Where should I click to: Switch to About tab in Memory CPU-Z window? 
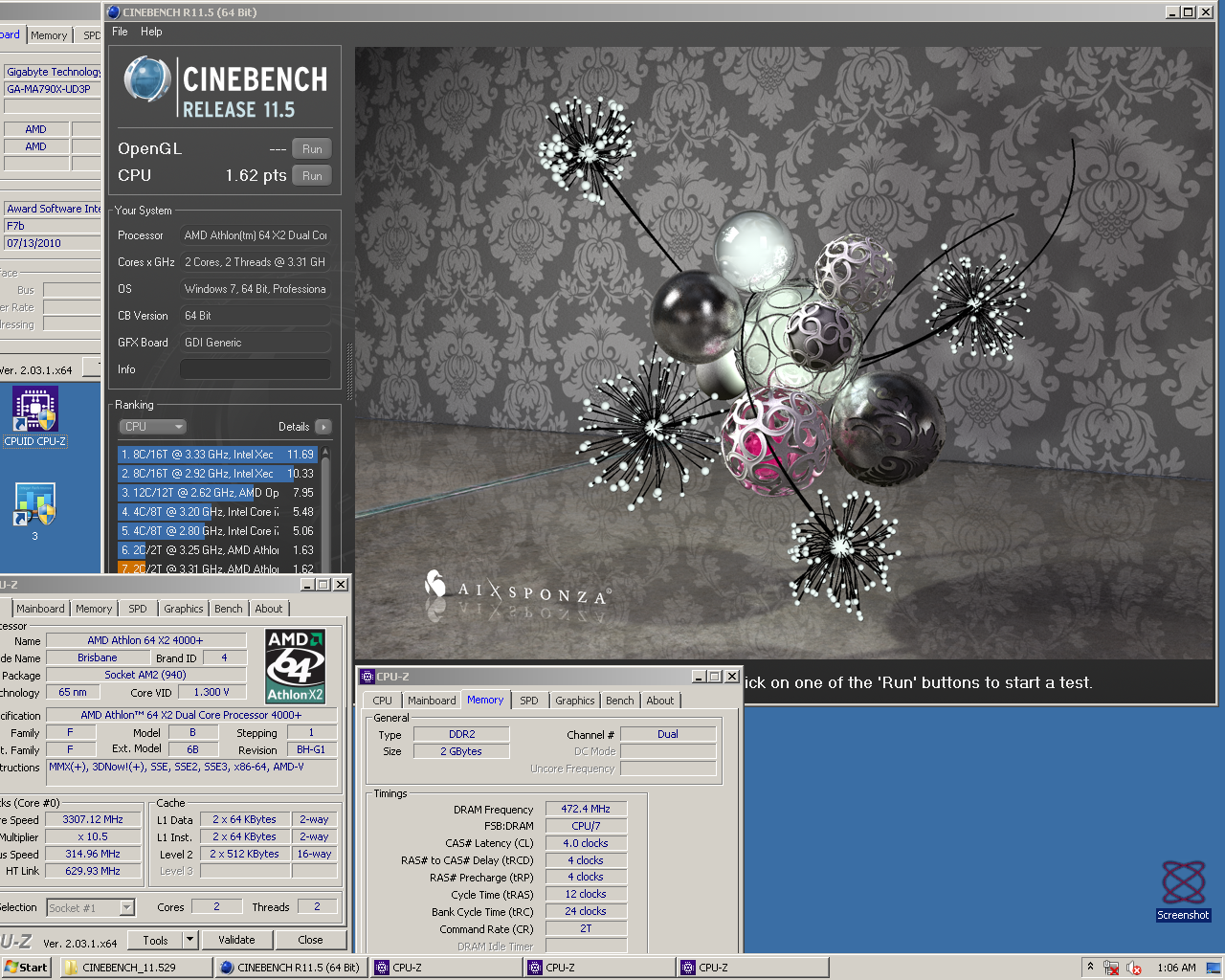click(660, 701)
